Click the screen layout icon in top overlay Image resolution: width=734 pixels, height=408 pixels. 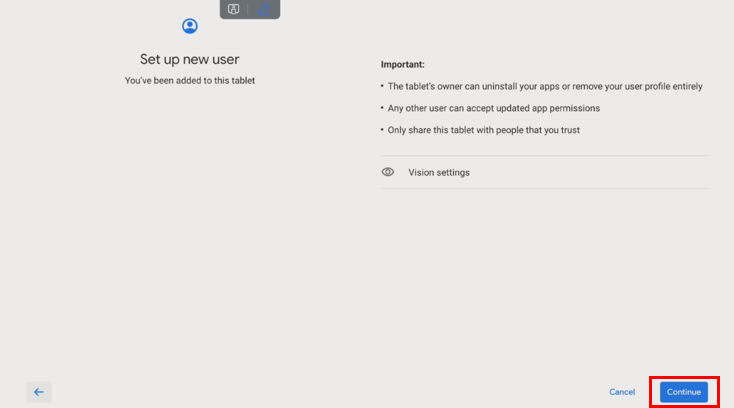233,9
